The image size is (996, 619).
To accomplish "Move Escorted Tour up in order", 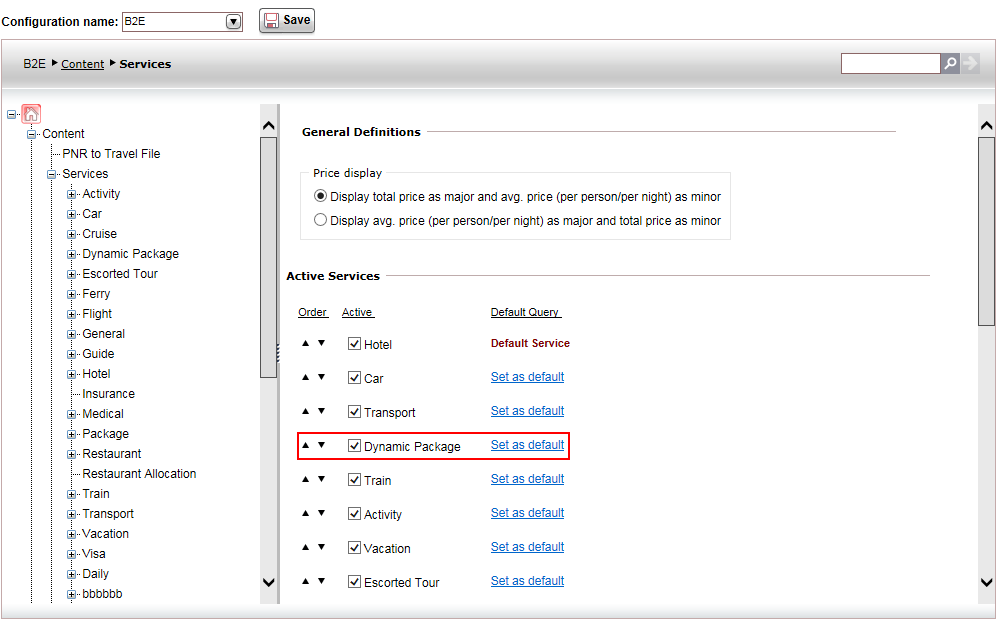I will point(306,581).
